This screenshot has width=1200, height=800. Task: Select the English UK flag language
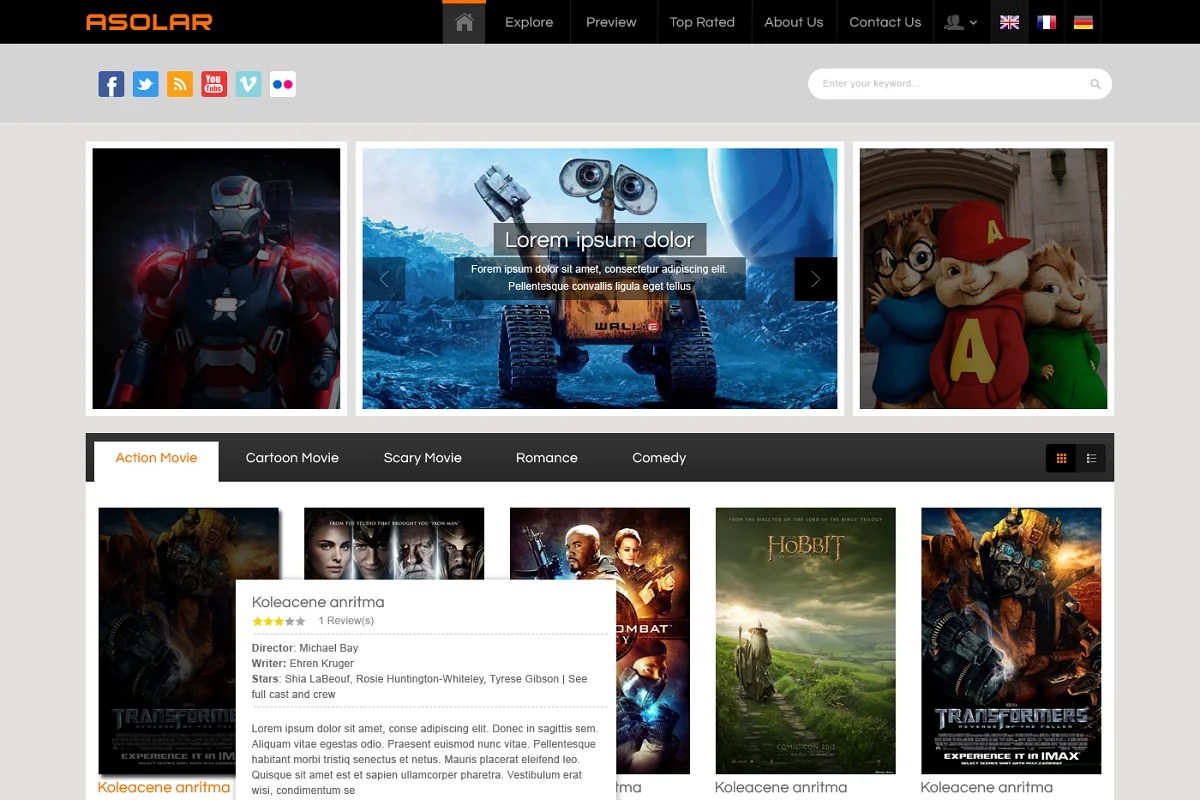tap(1010, 22)
